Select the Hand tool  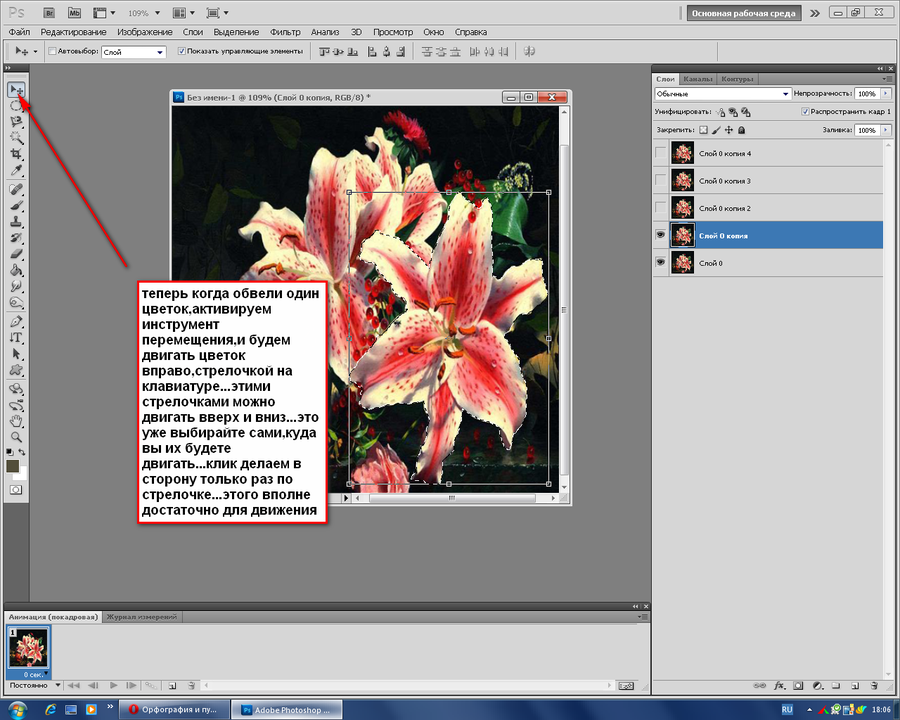click(16, 421)
